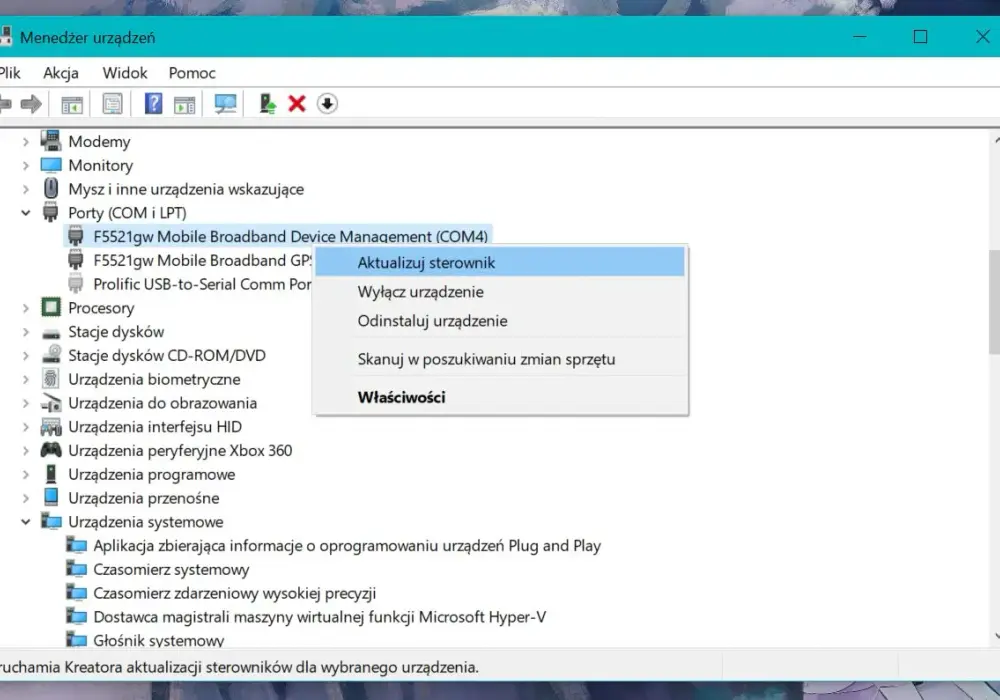Viewport: 1000px width, 700px height.
Task: Click the blue question mark help icon
Action: point(153,103)
